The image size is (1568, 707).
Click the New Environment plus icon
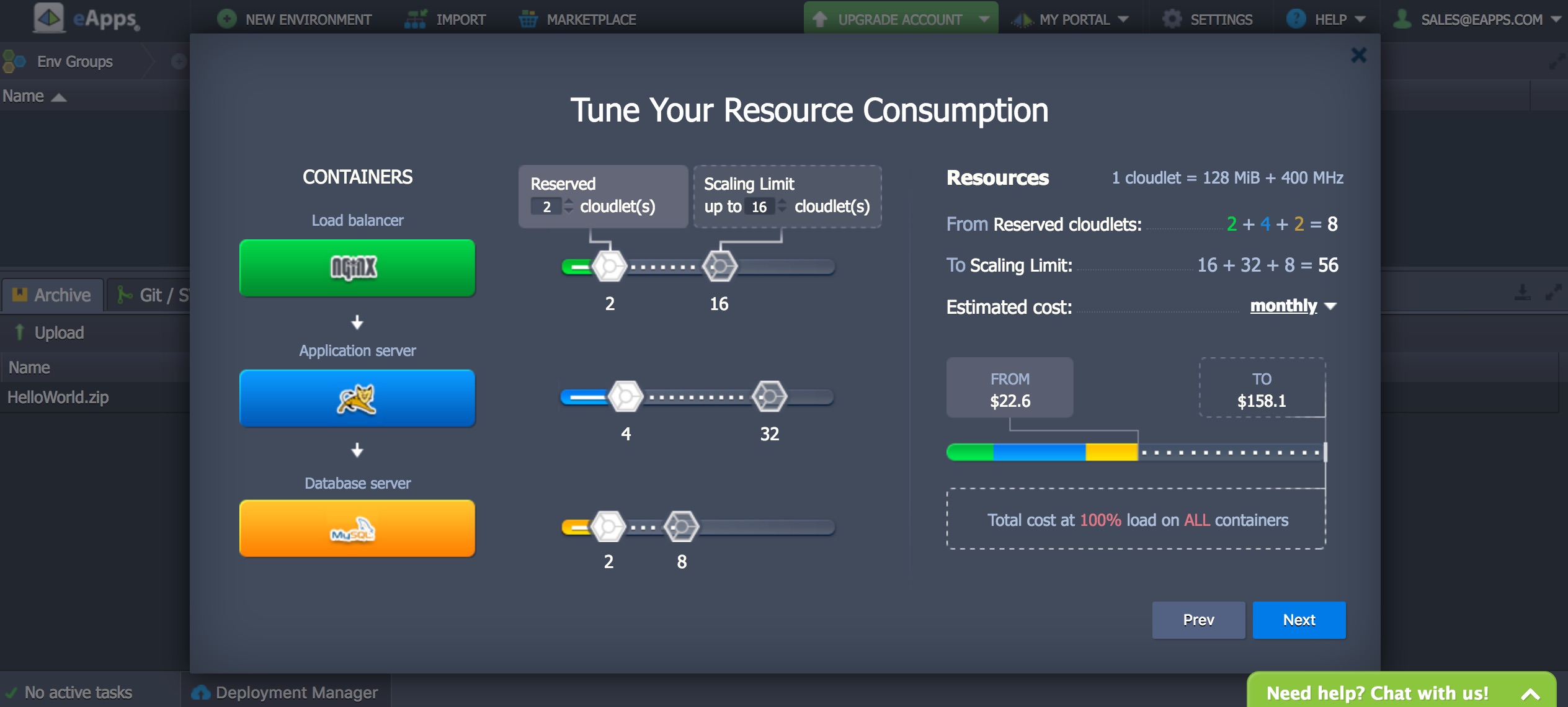227,19
